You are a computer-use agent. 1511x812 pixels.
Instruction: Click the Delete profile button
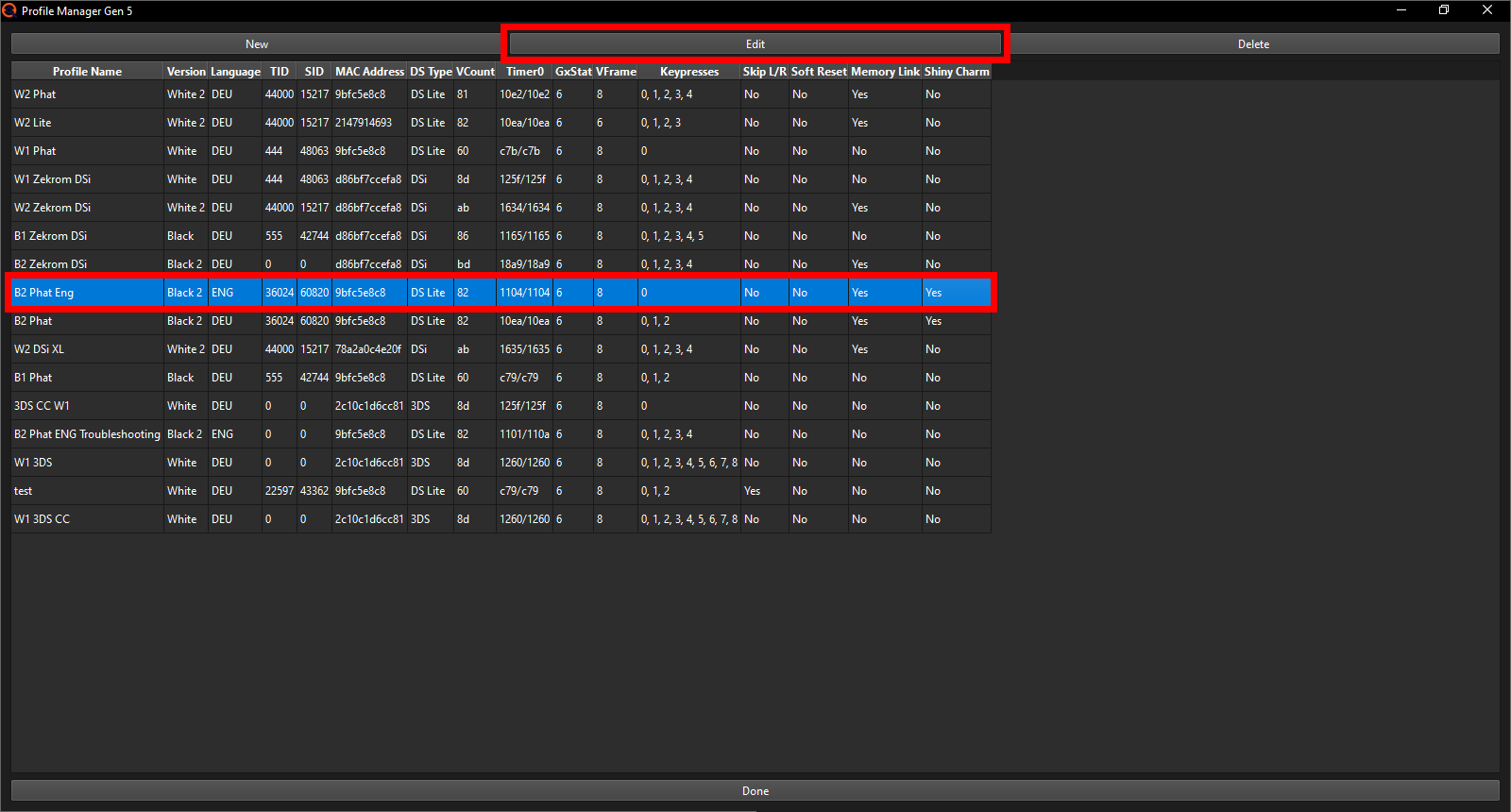click(x=1253, y=44)
